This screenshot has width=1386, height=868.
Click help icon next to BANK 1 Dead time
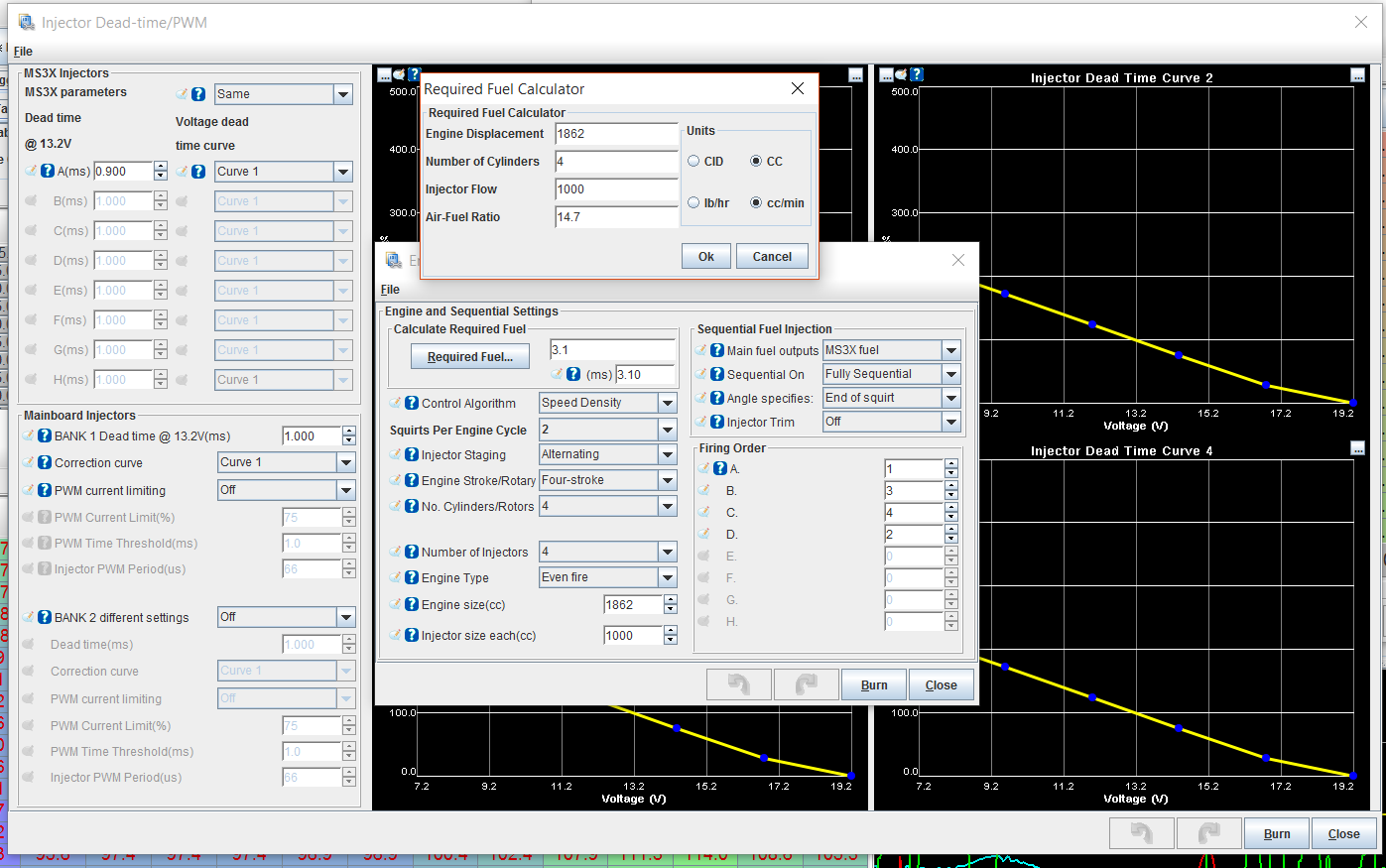pyautogui.click(x=45, y=435)
